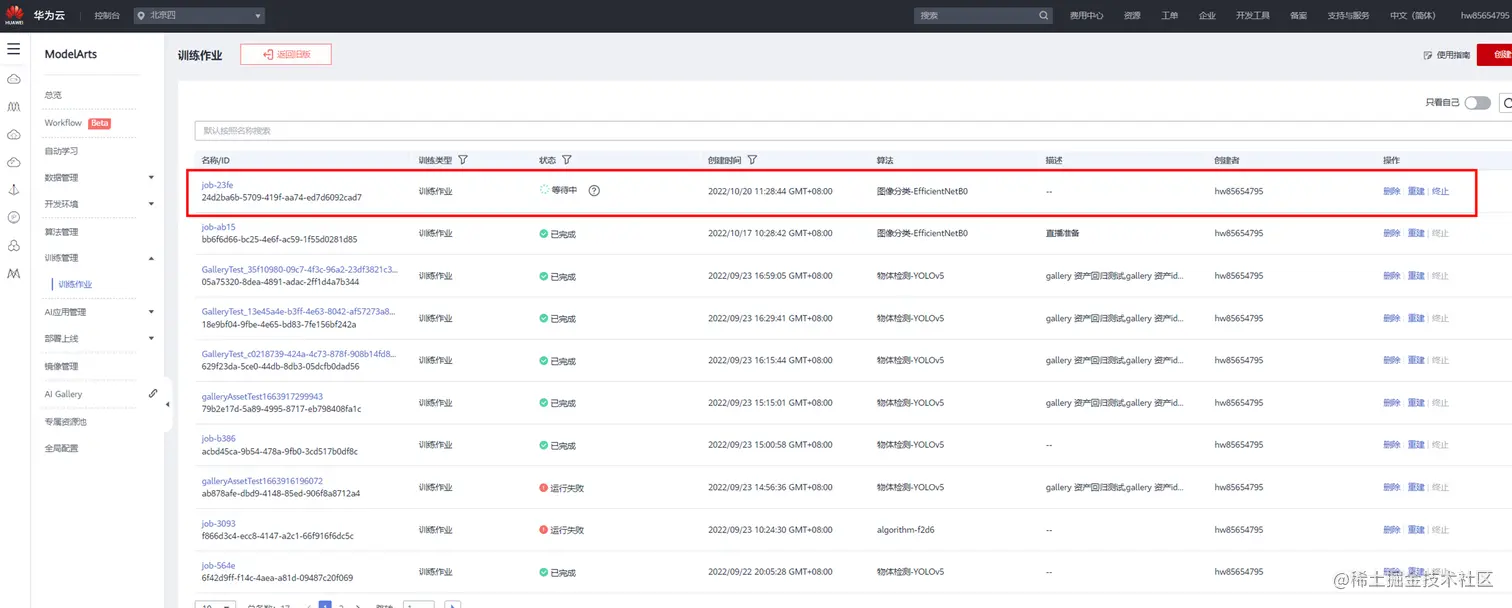Click the second icon in the left rail
The height and width of the screenshot is (608, 1512).
tap(14, 106)
